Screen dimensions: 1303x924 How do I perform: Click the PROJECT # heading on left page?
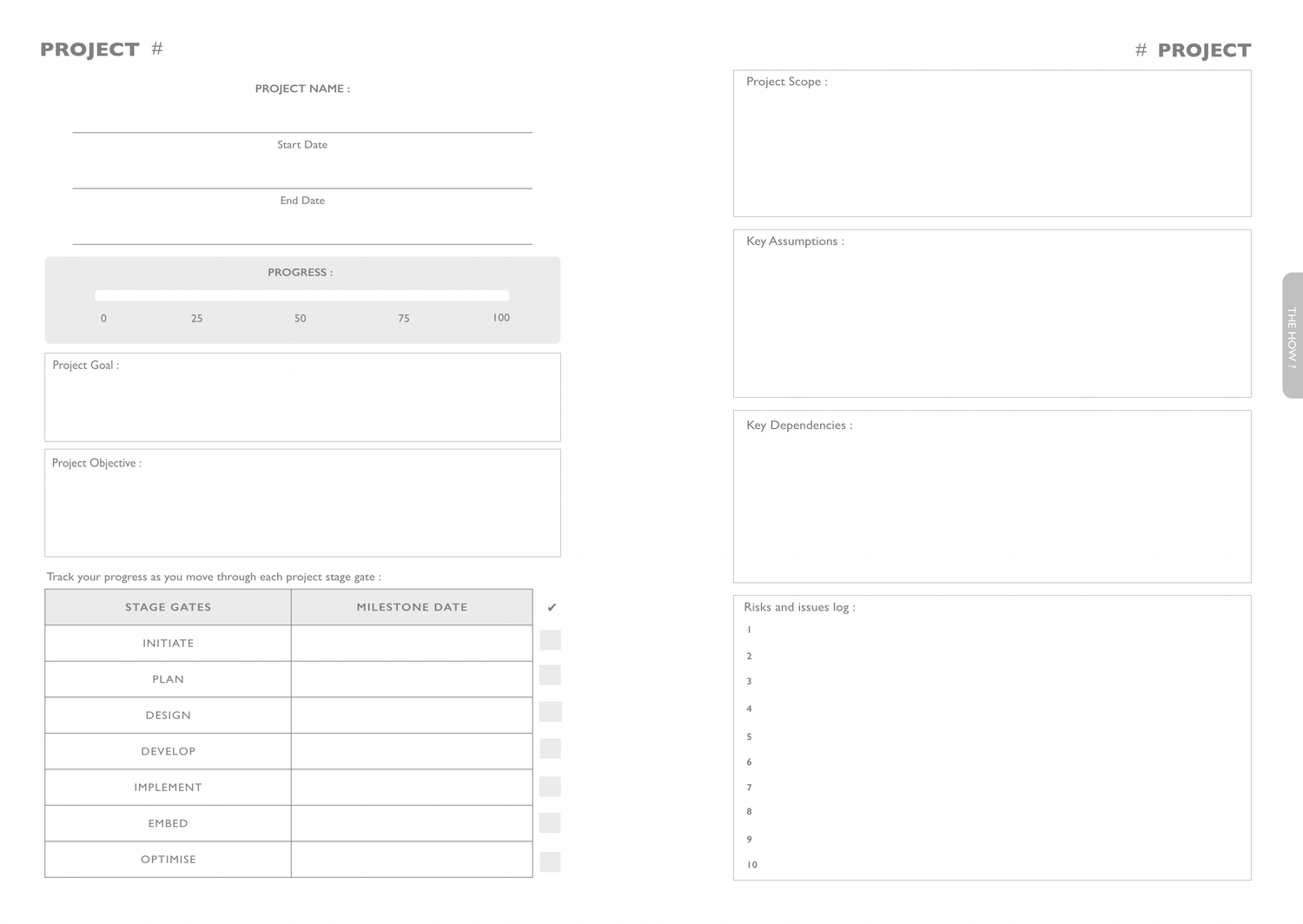102,49
